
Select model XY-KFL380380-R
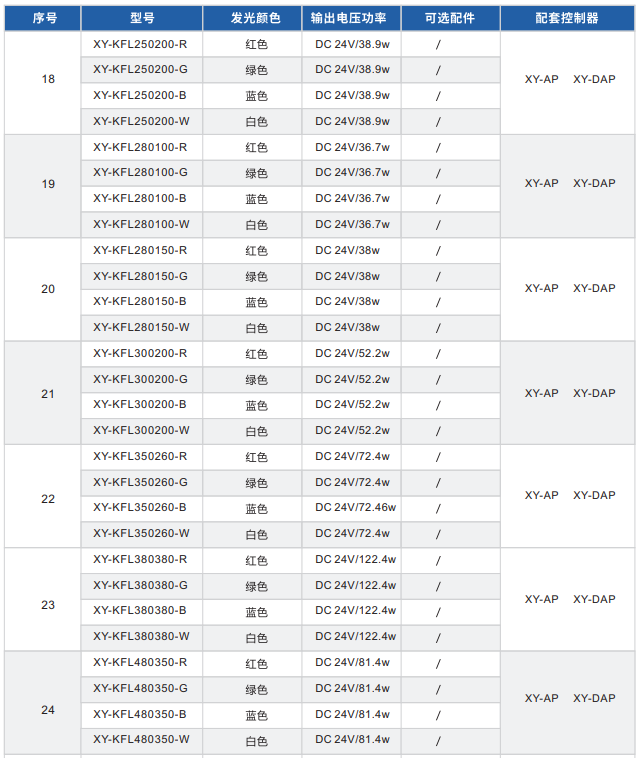coord(141,560)
